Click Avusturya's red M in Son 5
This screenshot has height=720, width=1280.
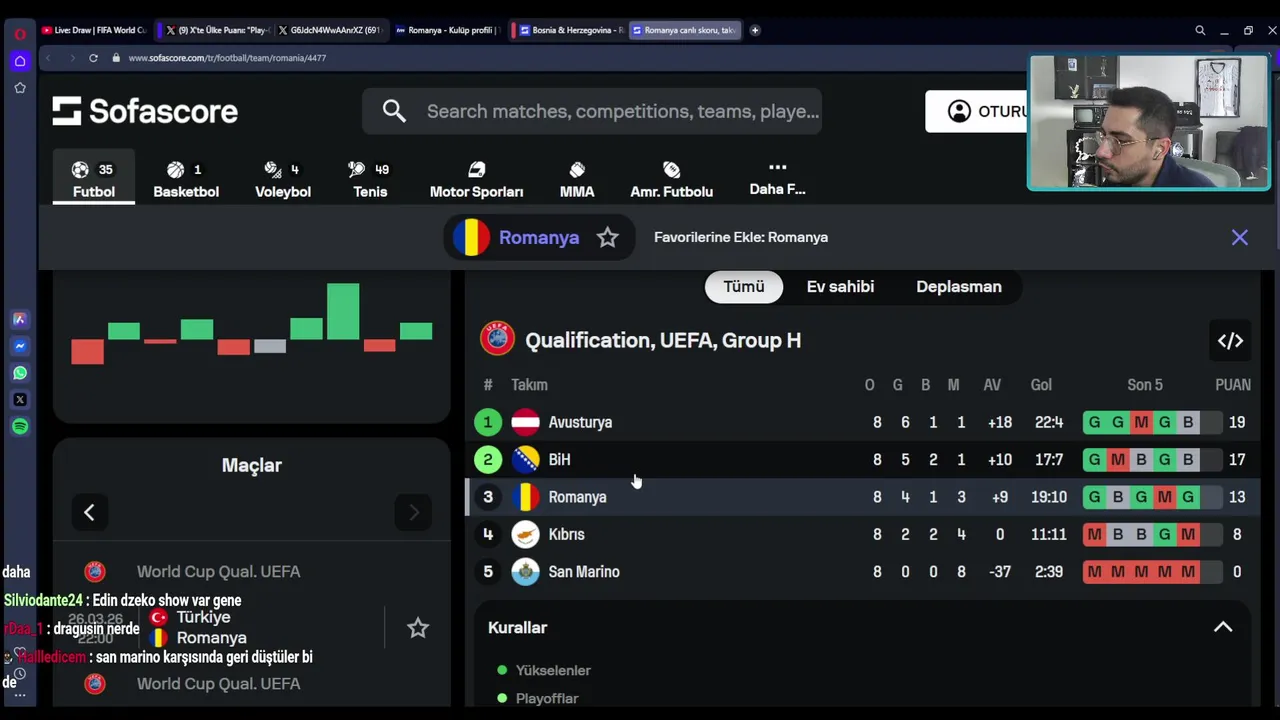(x=1141, y=422)
